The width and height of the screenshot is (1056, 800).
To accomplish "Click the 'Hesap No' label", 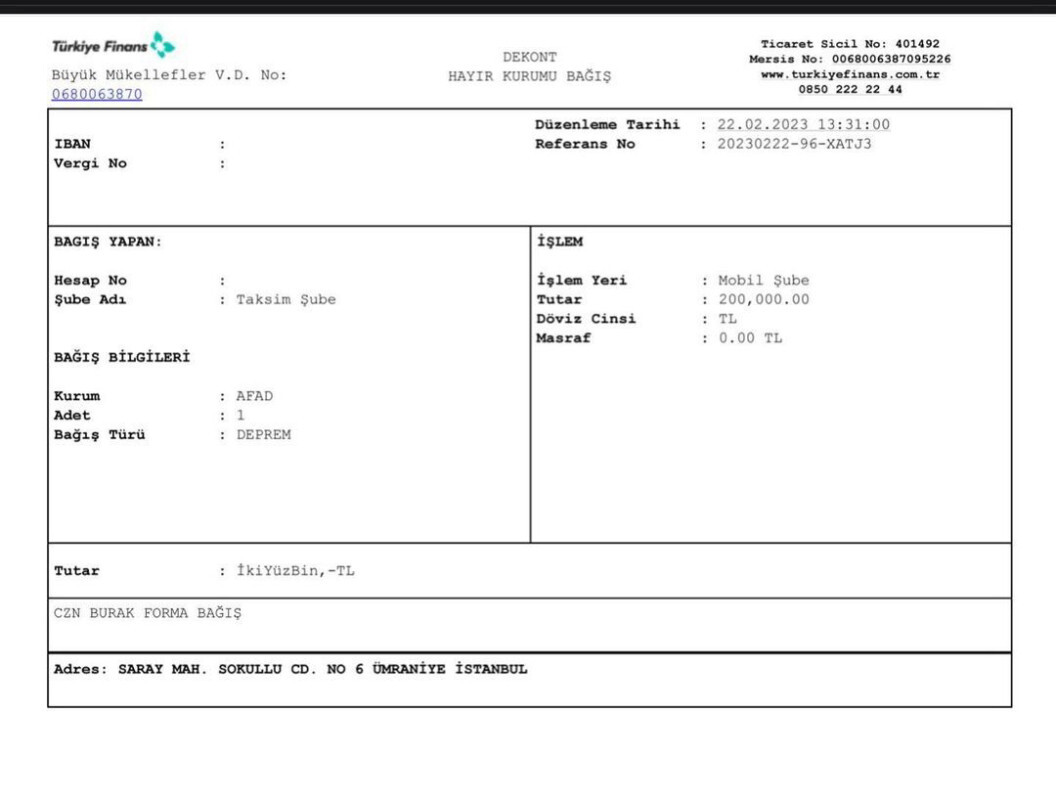I will coord(90,281).
